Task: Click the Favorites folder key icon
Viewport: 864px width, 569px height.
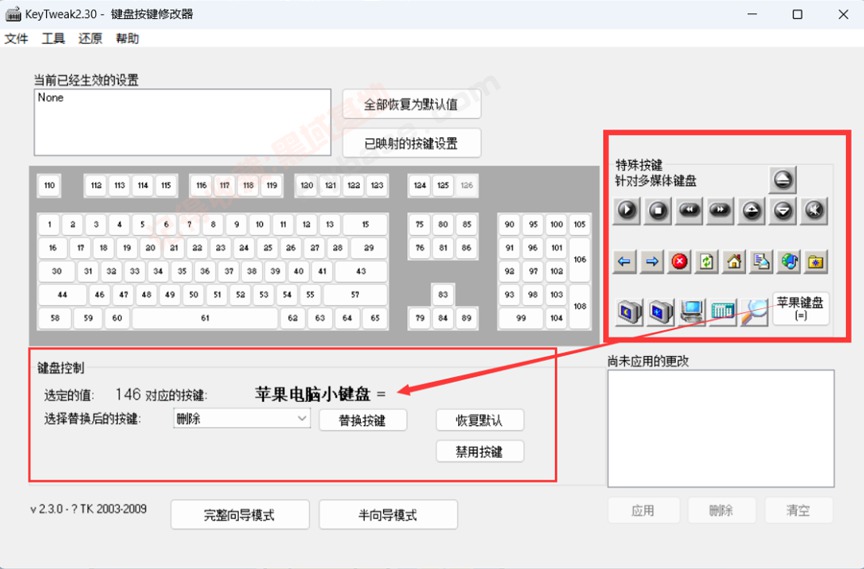Action: coord(816,262)
